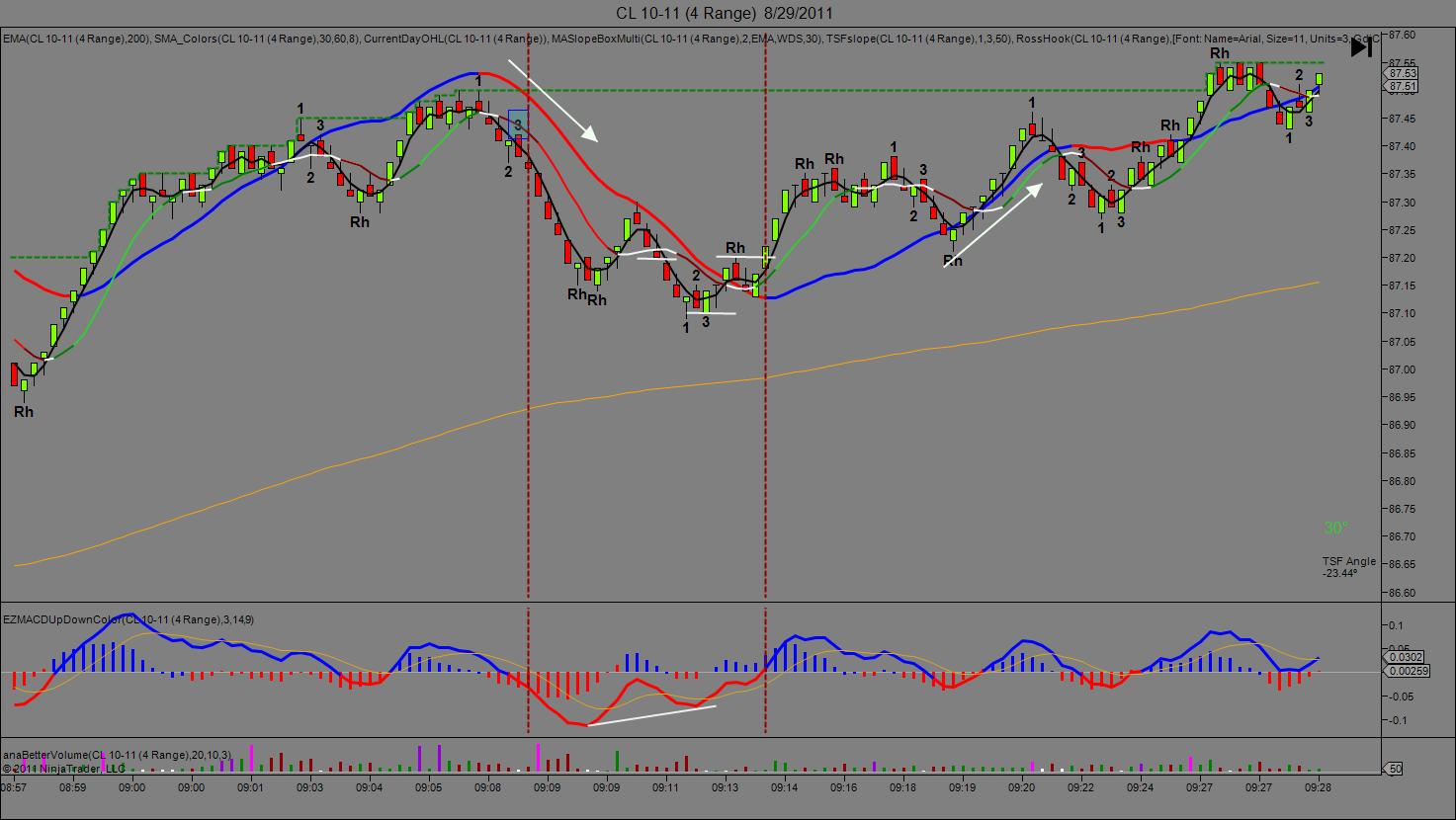
Task: Click the 86.90 price axis label
Action: (x=1403, y=425)
